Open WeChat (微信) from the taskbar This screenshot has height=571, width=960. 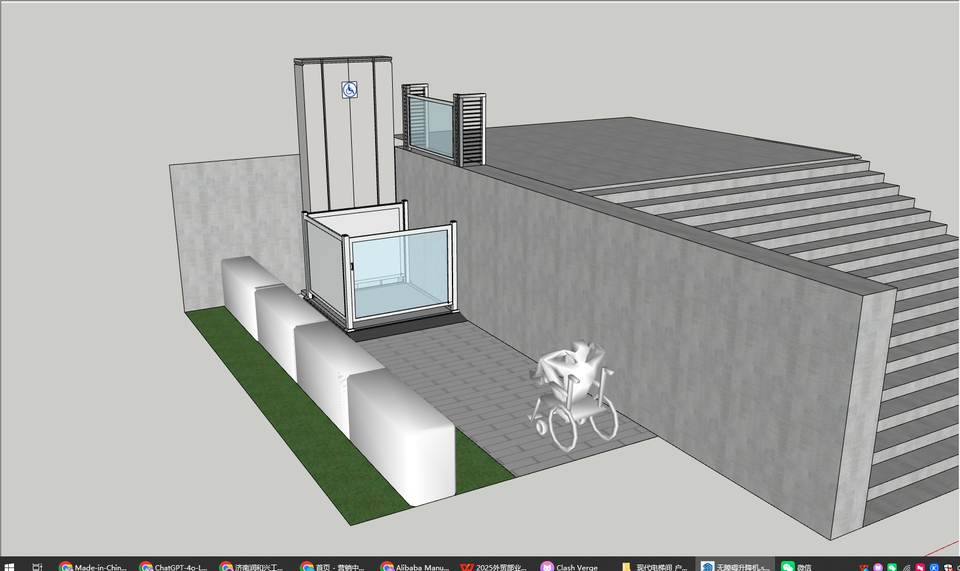click(797, 567)
